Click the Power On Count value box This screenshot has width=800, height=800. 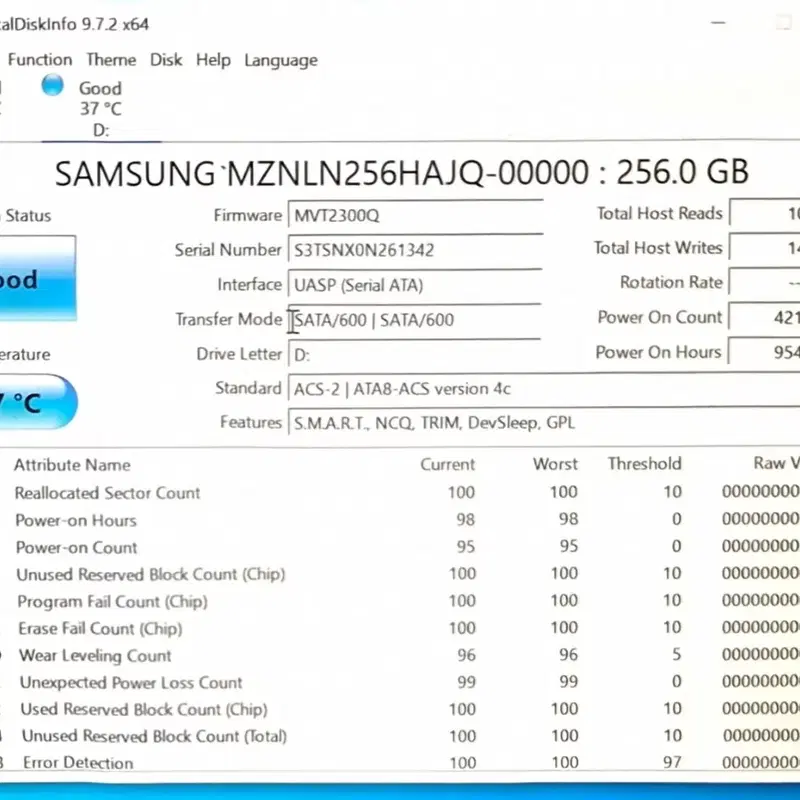pos(764,317)
